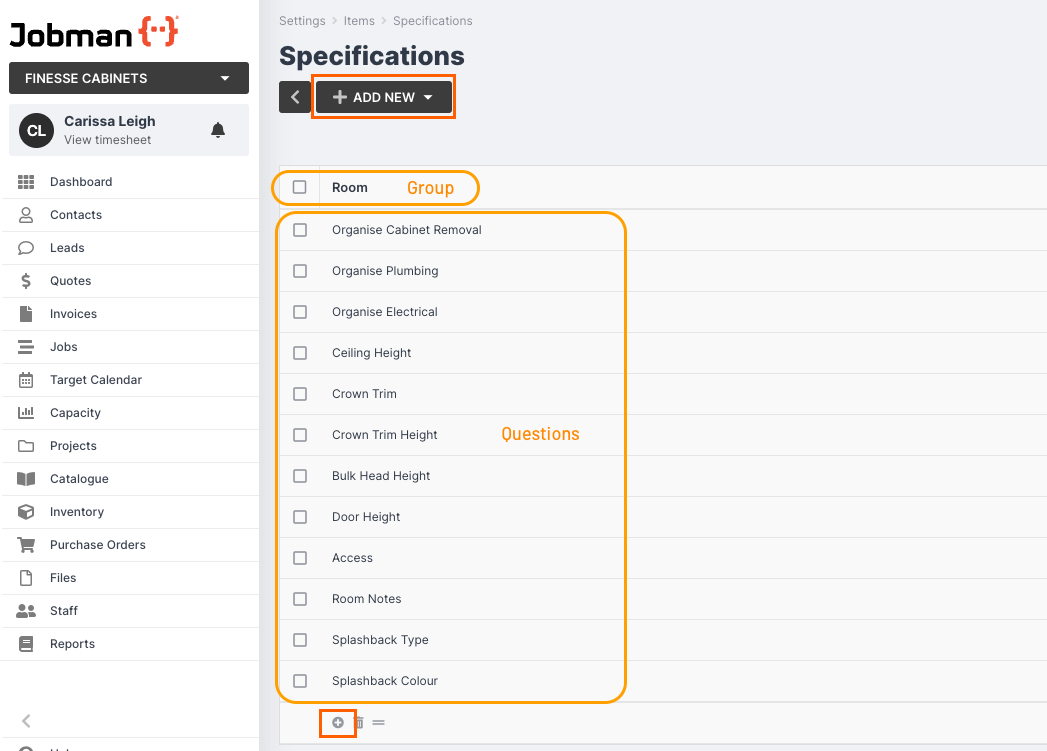Click the Specifications breadcrumb
The width and height of the screenshot is (1047, 751).
pos(433,21)
